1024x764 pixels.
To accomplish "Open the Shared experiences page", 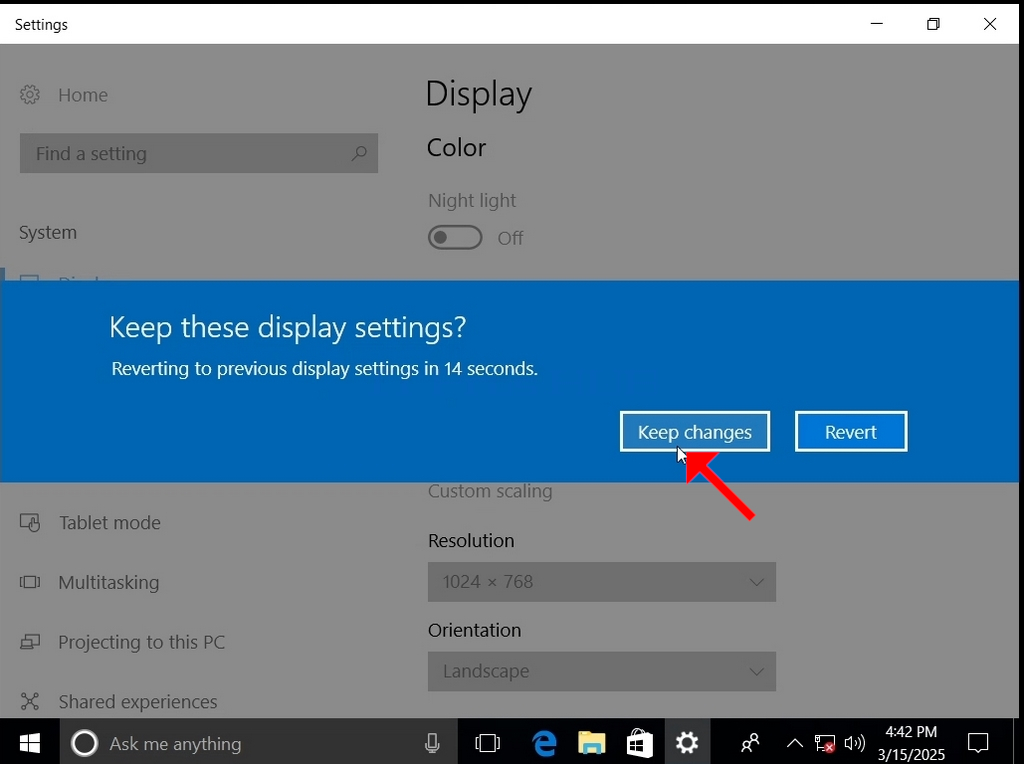I will pos(138,701).
